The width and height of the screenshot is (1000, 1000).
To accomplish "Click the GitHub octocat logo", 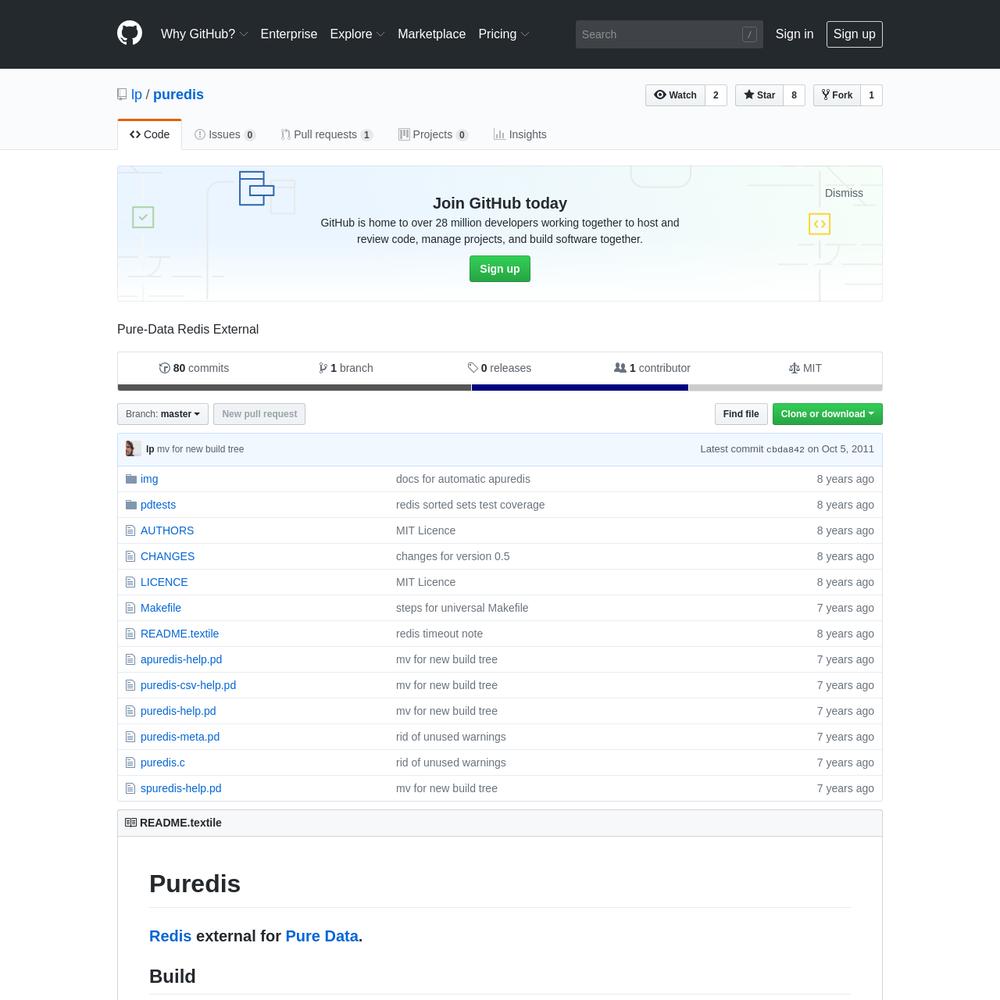I will pyautogui.click(x=129, y=33).
